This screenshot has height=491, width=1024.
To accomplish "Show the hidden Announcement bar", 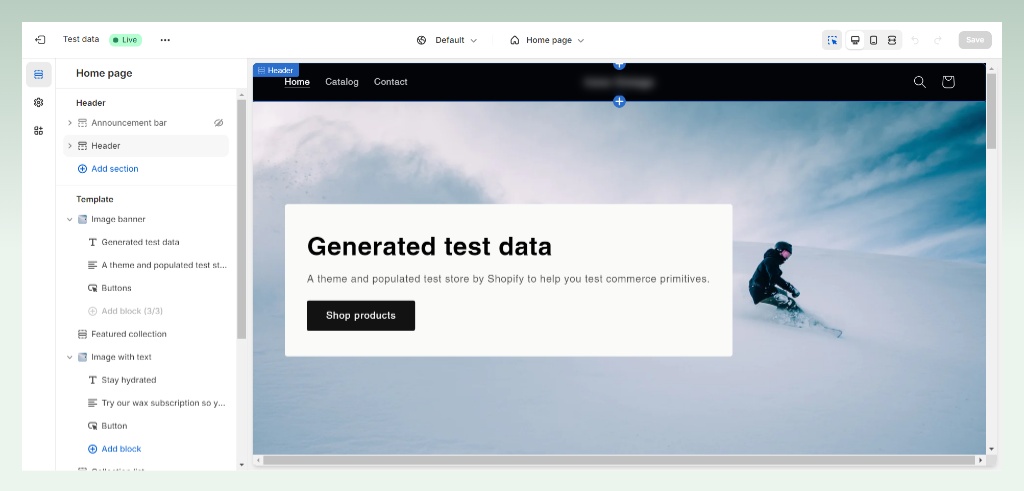I will click(x=219, y=123).
